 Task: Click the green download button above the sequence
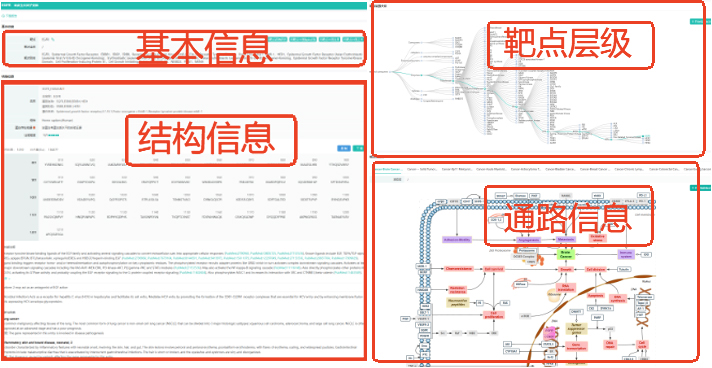pyautogui.click(x=358, y=148)
